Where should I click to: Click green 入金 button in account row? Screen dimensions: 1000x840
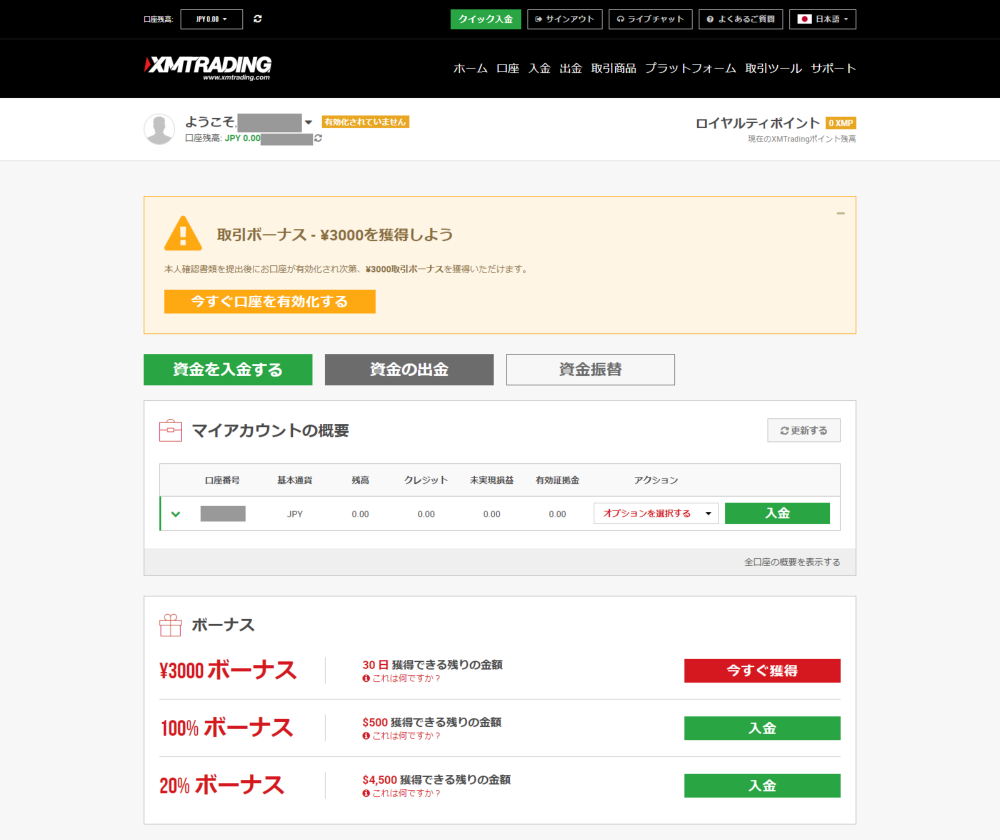777,513
